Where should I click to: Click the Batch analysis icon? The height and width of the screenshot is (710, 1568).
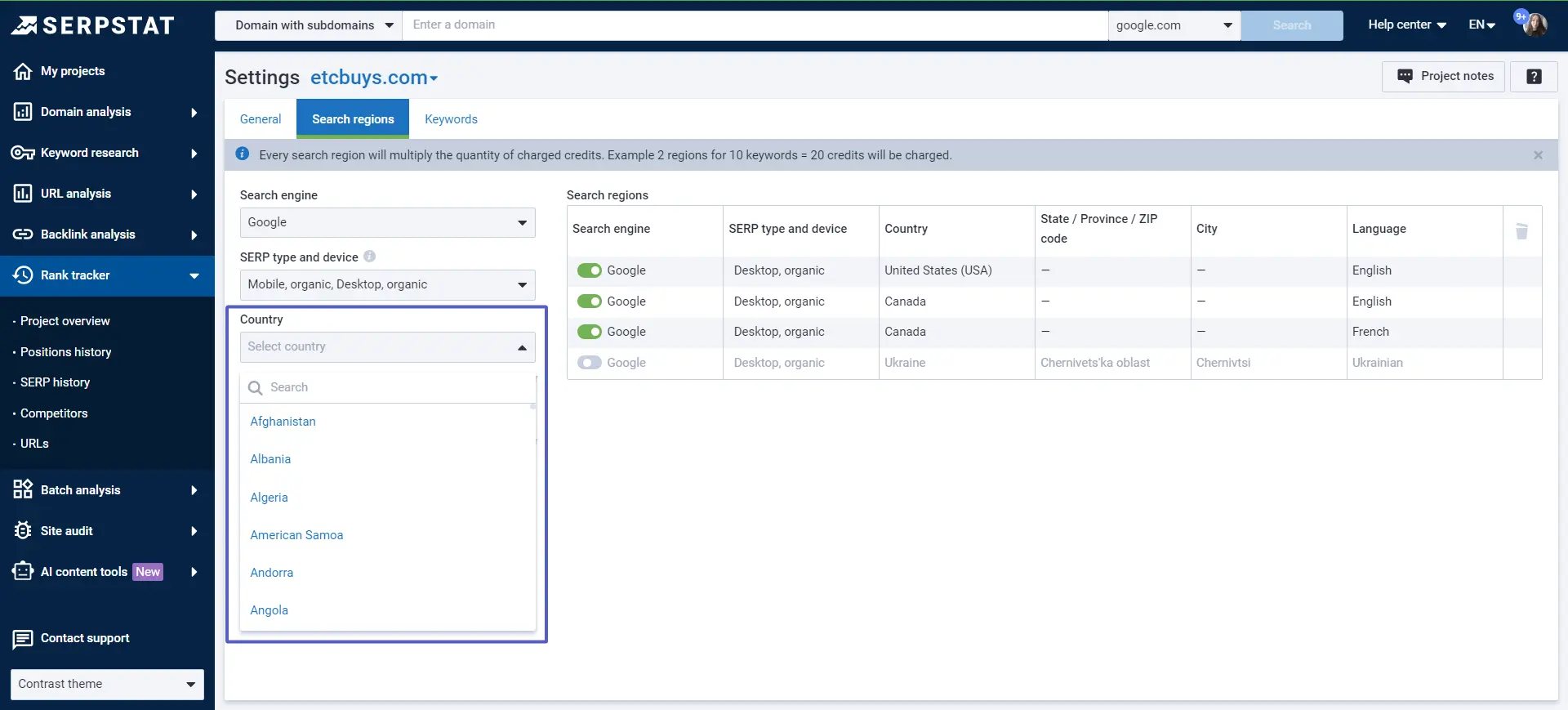tap(23, 490)
